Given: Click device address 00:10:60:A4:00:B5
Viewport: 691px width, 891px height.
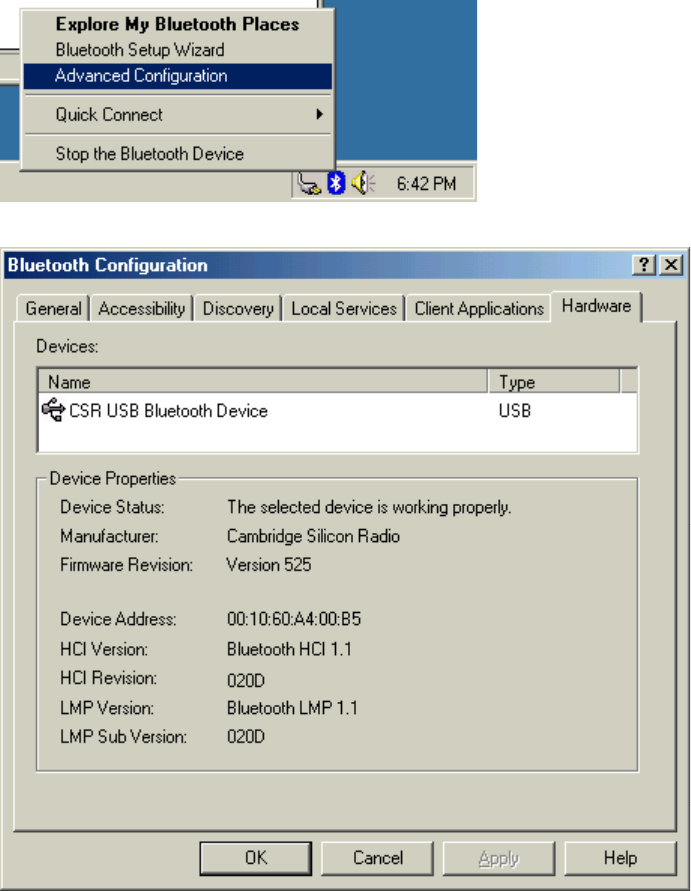Looking at the screenshot, I should 294,619.
